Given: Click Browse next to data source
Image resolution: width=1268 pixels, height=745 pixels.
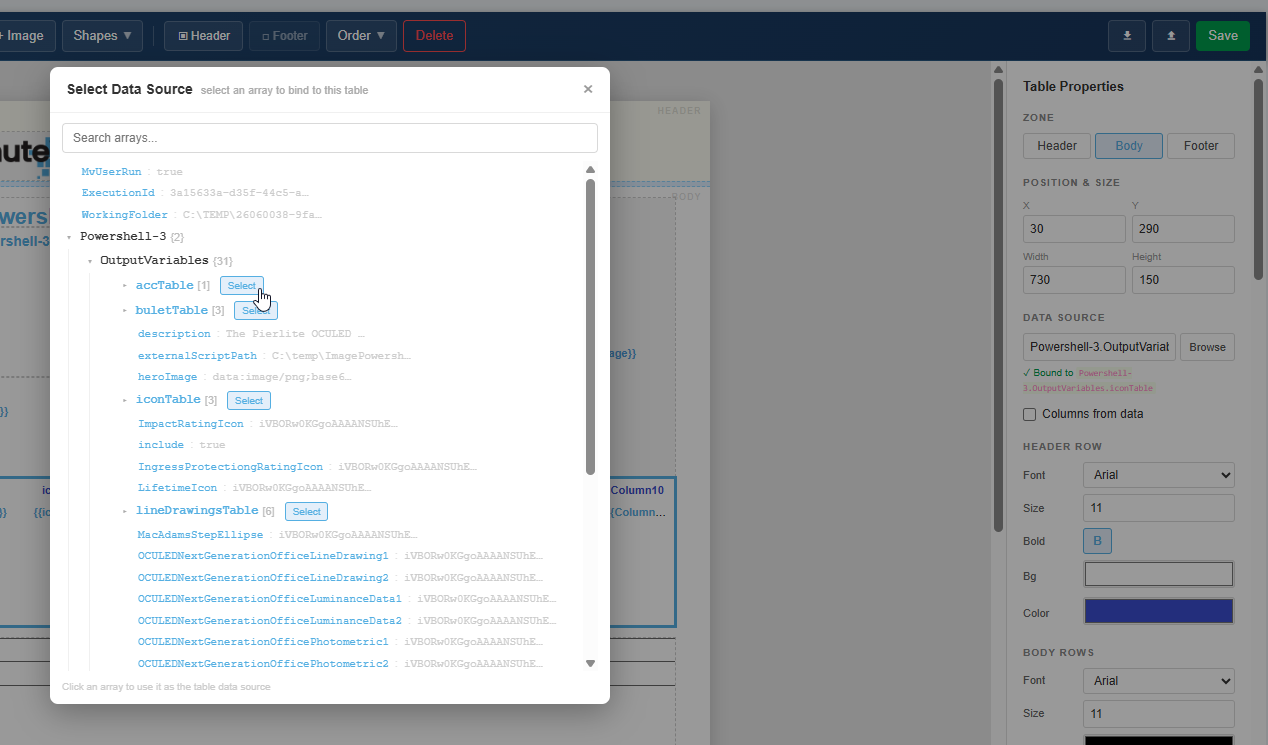Looking at the screenshot, I should (1207, 347).
